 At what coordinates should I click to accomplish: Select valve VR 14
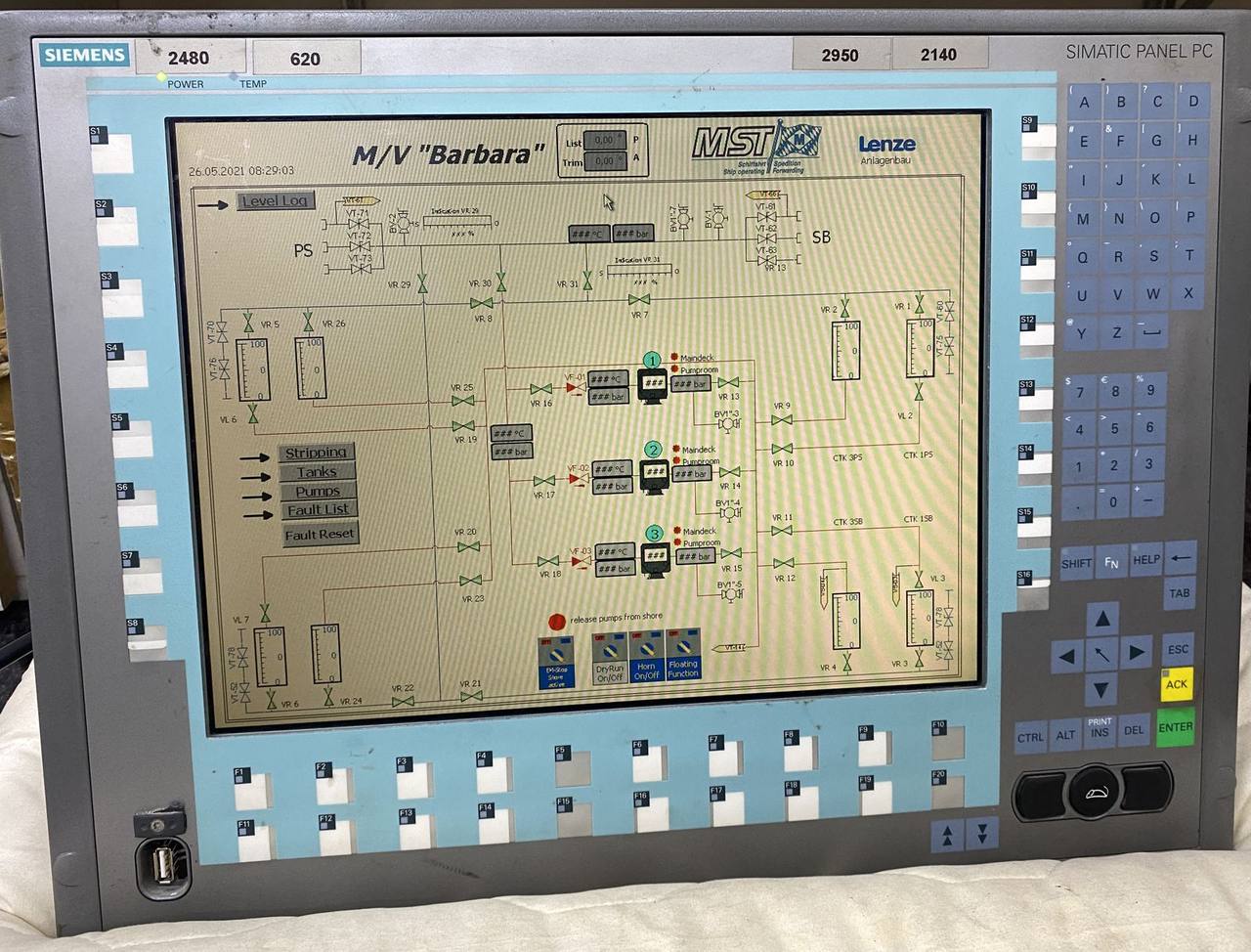[x=730, y=472]
